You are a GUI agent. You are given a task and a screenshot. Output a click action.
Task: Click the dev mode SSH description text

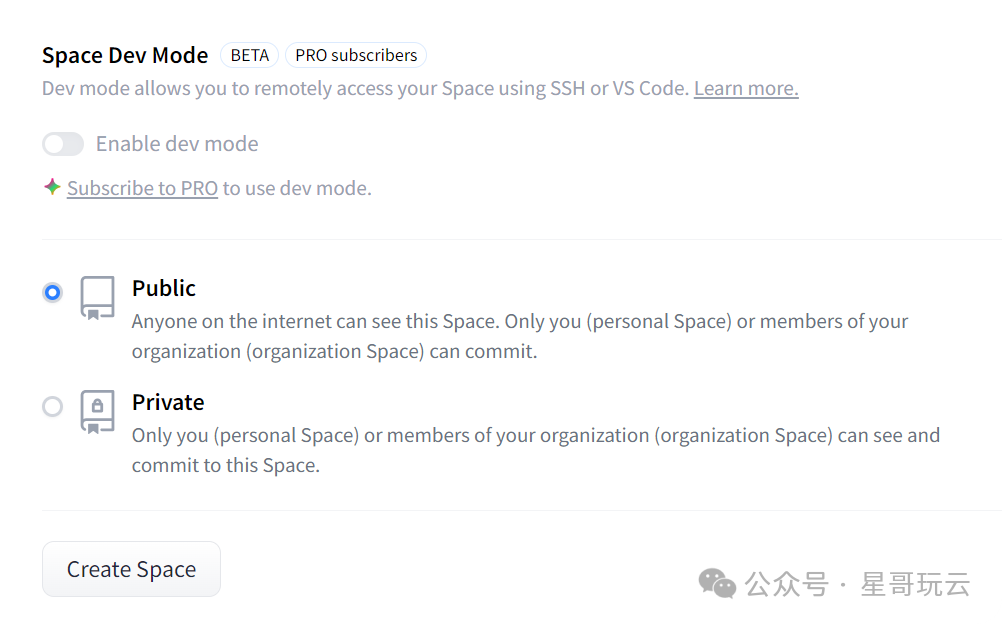[x=365, y=88]
